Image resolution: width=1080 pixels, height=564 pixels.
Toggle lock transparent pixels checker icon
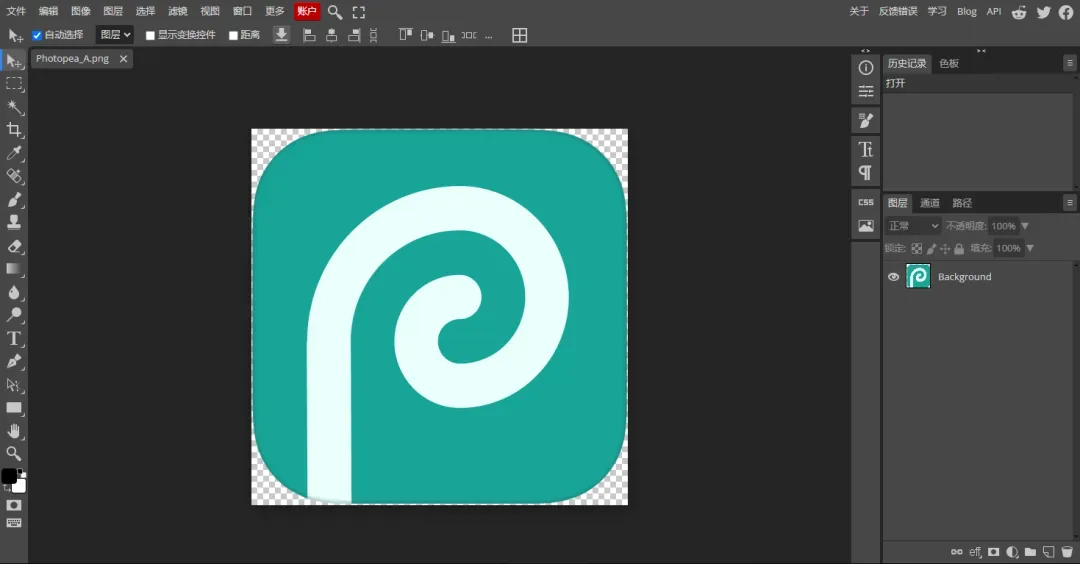917,249
